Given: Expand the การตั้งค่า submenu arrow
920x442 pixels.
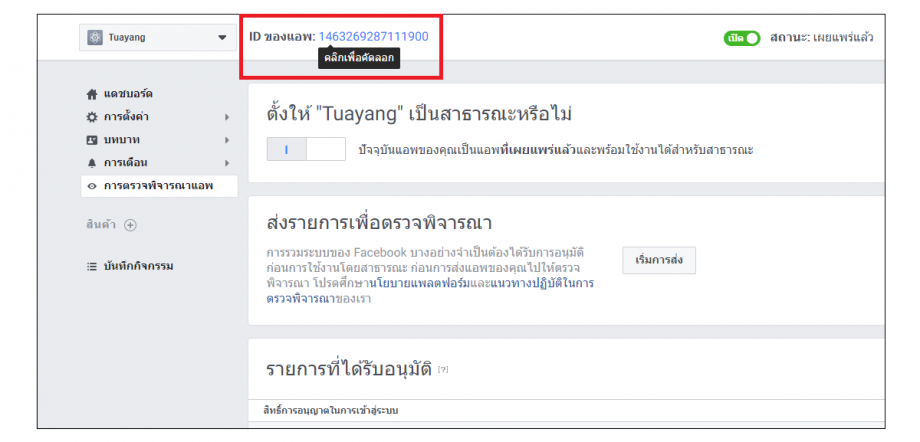Looking at the screenshot, I should (x=226, y=117).
